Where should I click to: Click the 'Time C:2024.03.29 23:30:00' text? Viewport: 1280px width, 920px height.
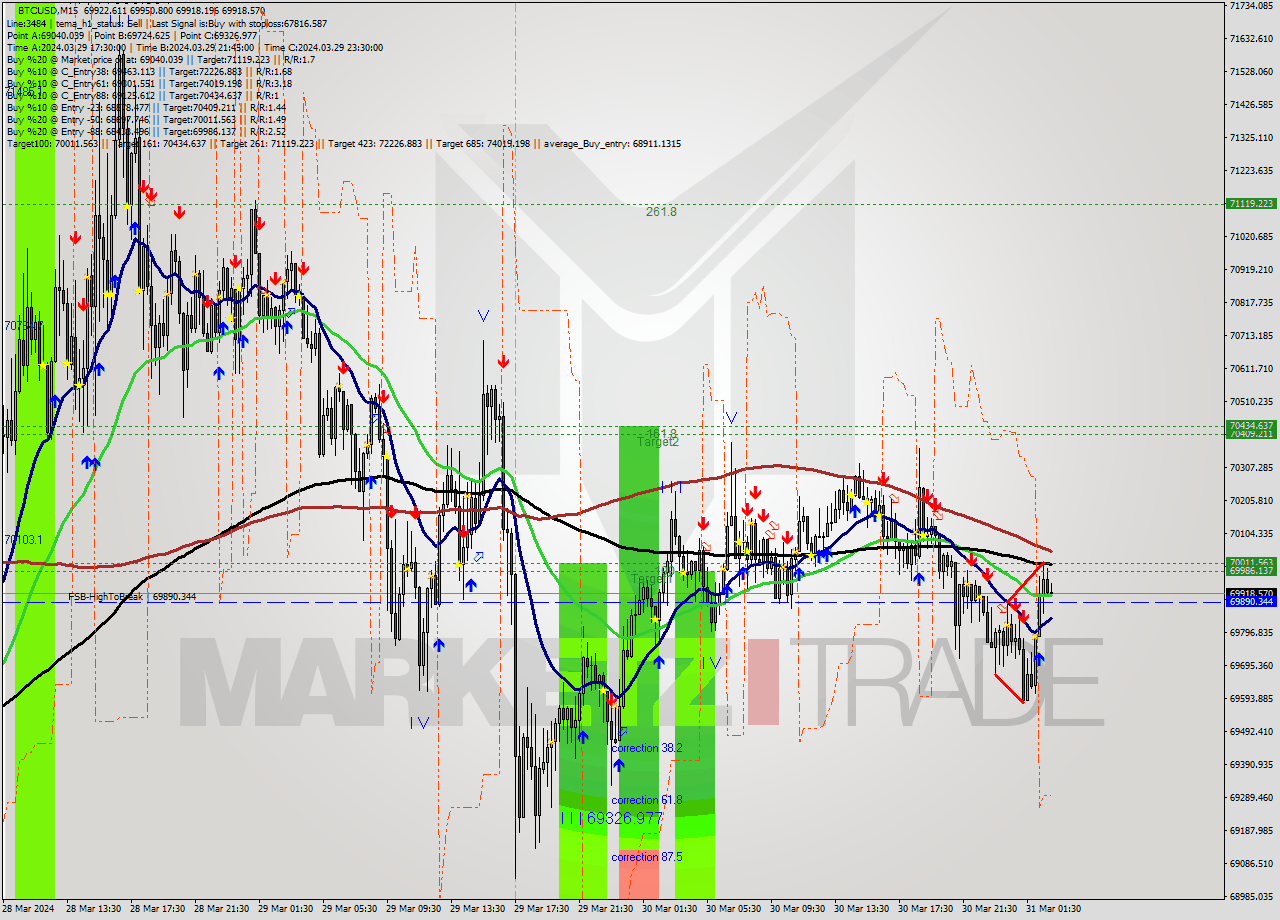[324, 47]
